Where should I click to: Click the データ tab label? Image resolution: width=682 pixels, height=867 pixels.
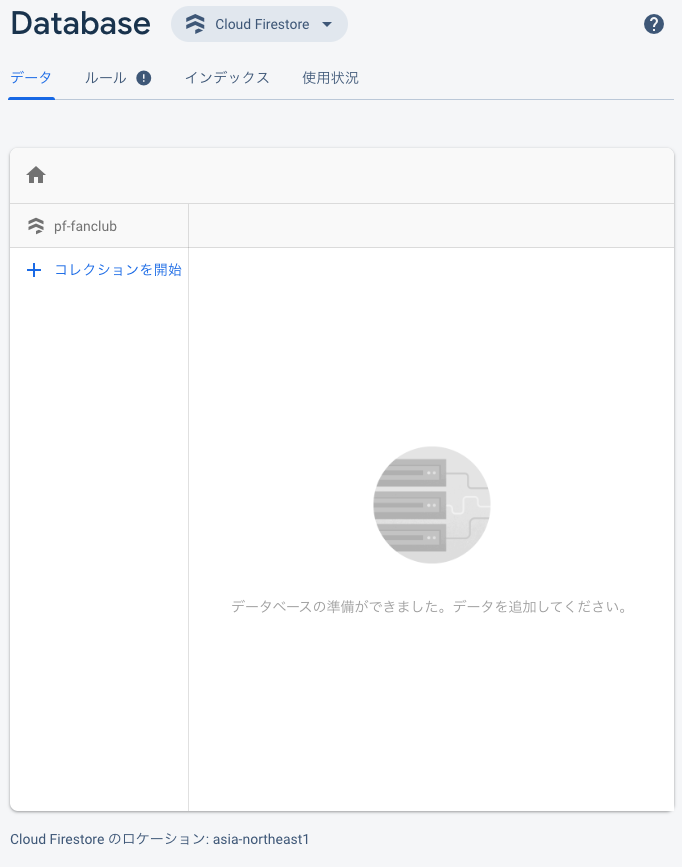tap(32, 76)
